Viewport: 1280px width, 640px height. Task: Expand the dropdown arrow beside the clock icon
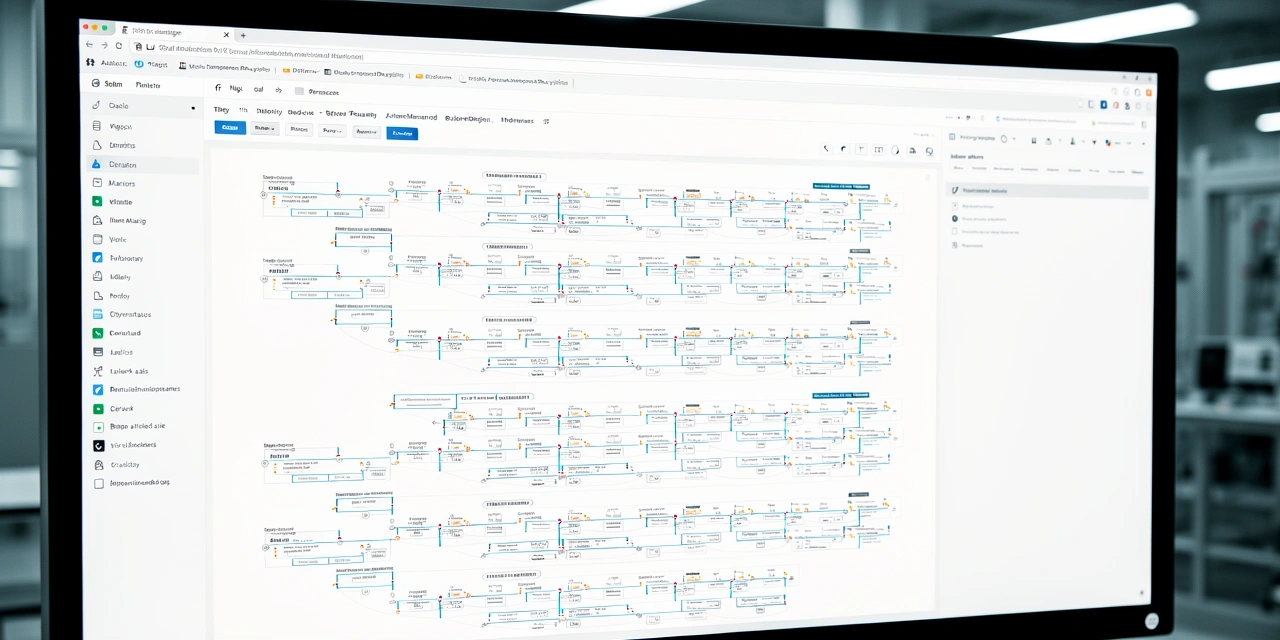tap(1016, 139)
